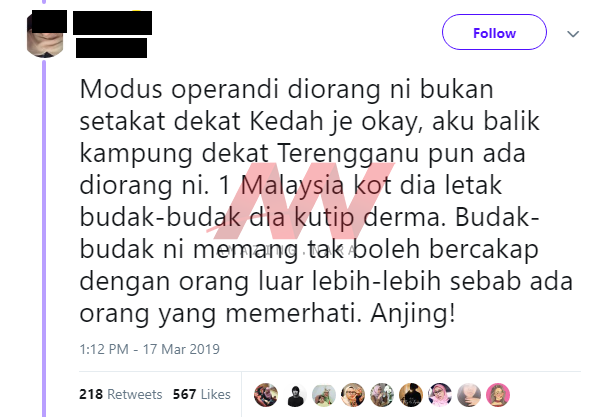
Task: Open the blurred grey portrait avatar
Action: pos(469,395)
